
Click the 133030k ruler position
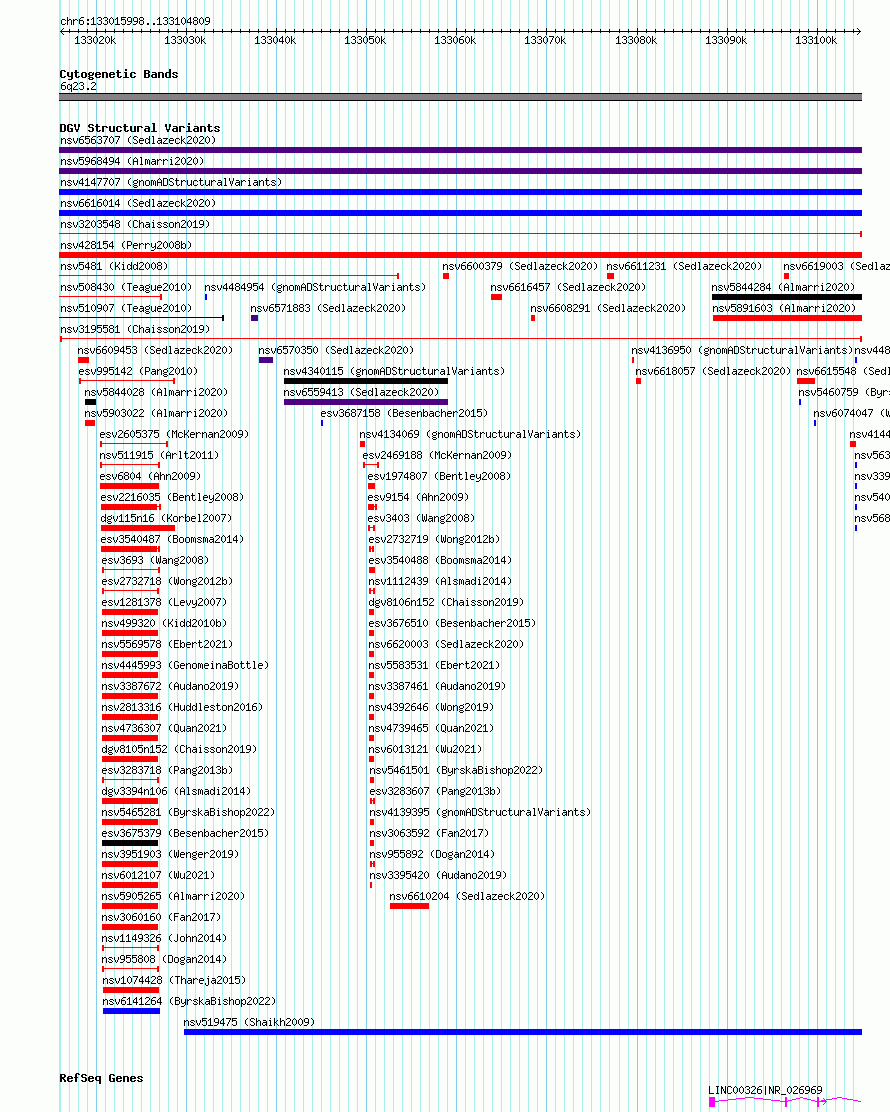[185, 40]
